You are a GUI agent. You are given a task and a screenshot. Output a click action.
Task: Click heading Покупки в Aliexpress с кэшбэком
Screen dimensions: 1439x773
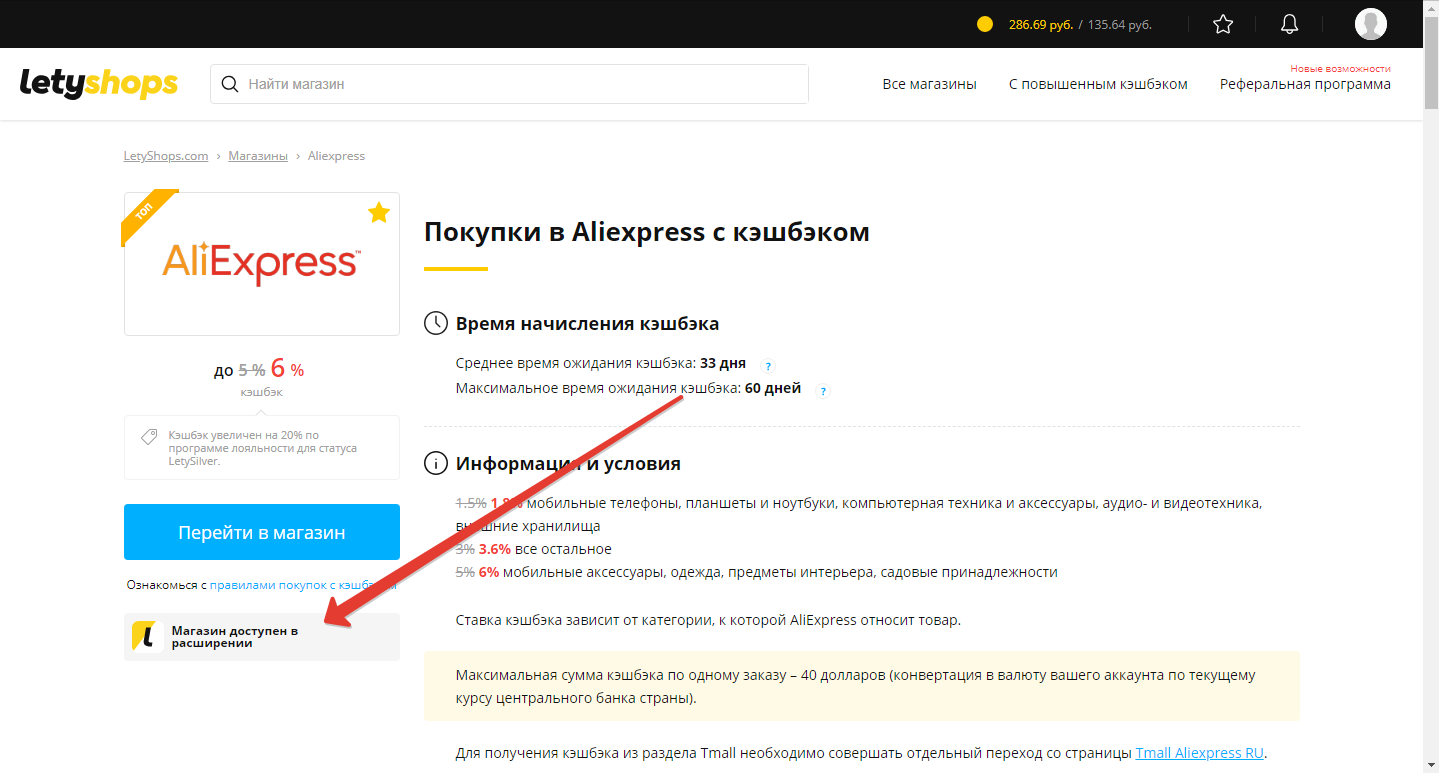pyautogui.click(x=647, y=232)
